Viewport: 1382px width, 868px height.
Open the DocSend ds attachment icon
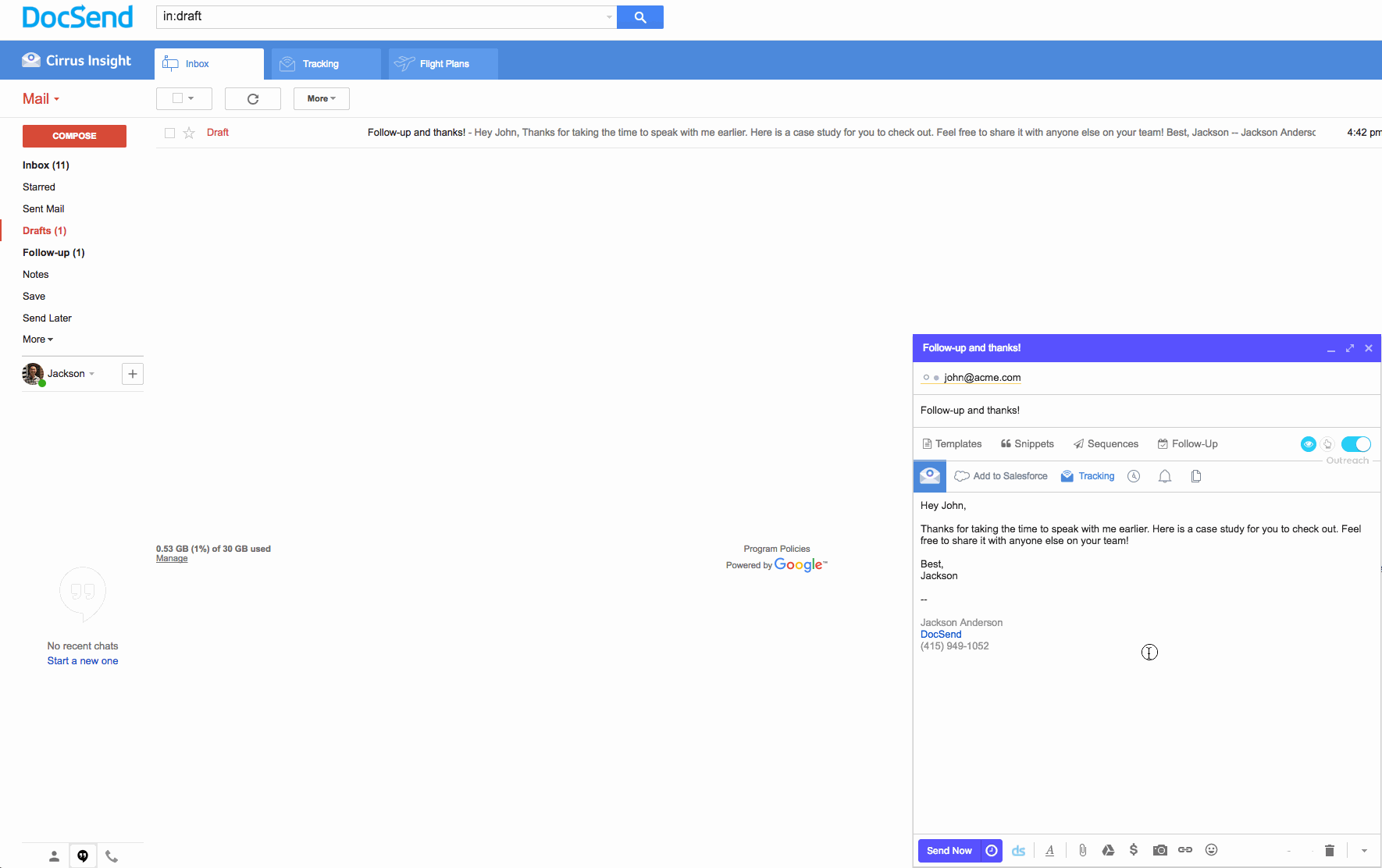click(x=1018, y=851)
